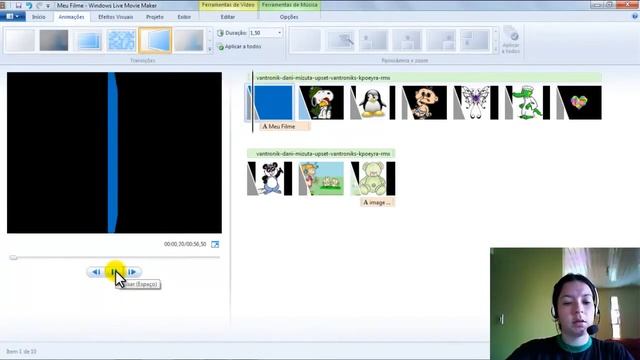Open Opções tab under Ferramentas de Música
Screen dimensions: 640x360
click(289, 17)
